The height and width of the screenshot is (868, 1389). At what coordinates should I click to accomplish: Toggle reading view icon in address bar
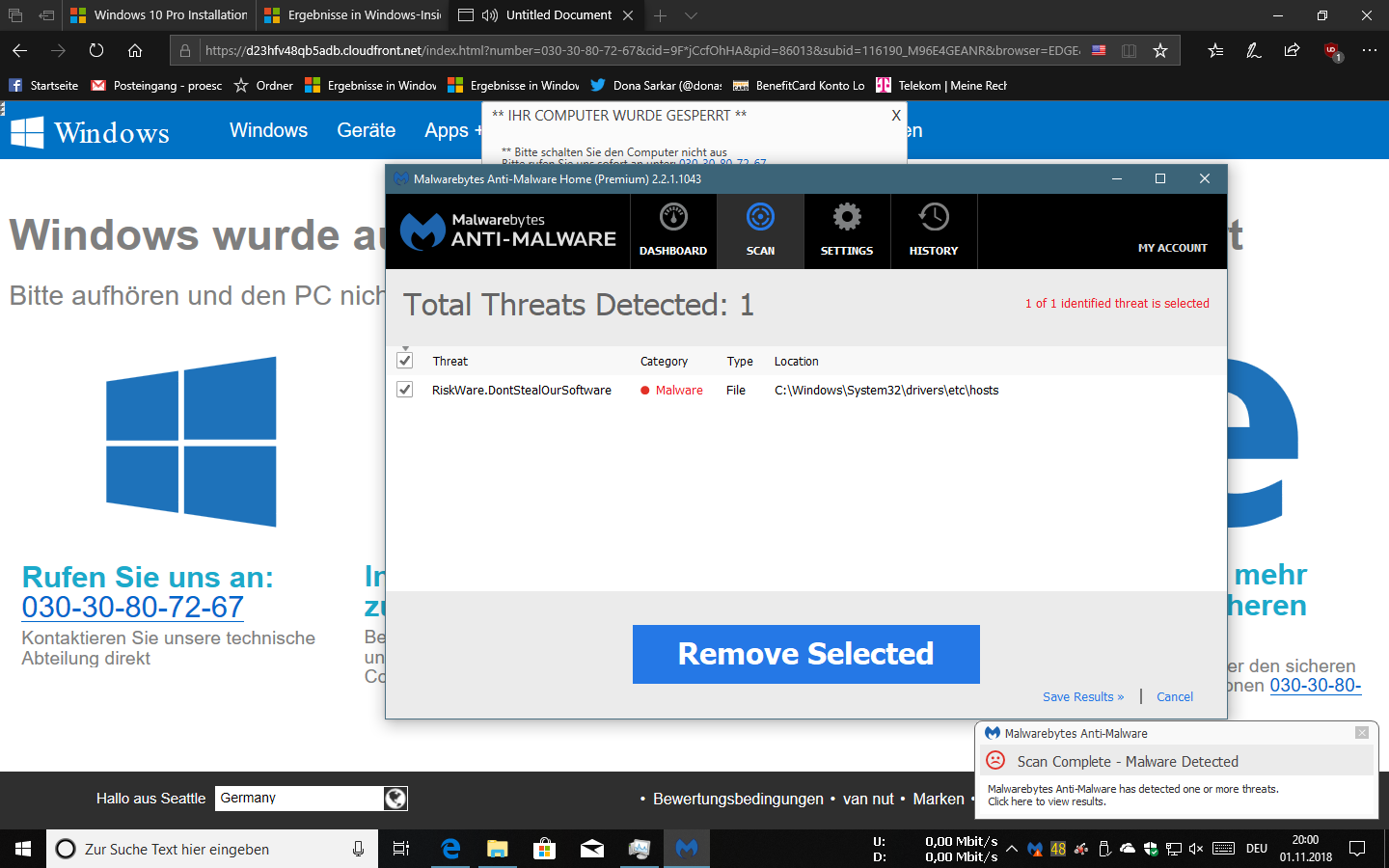pos(1129,50)
